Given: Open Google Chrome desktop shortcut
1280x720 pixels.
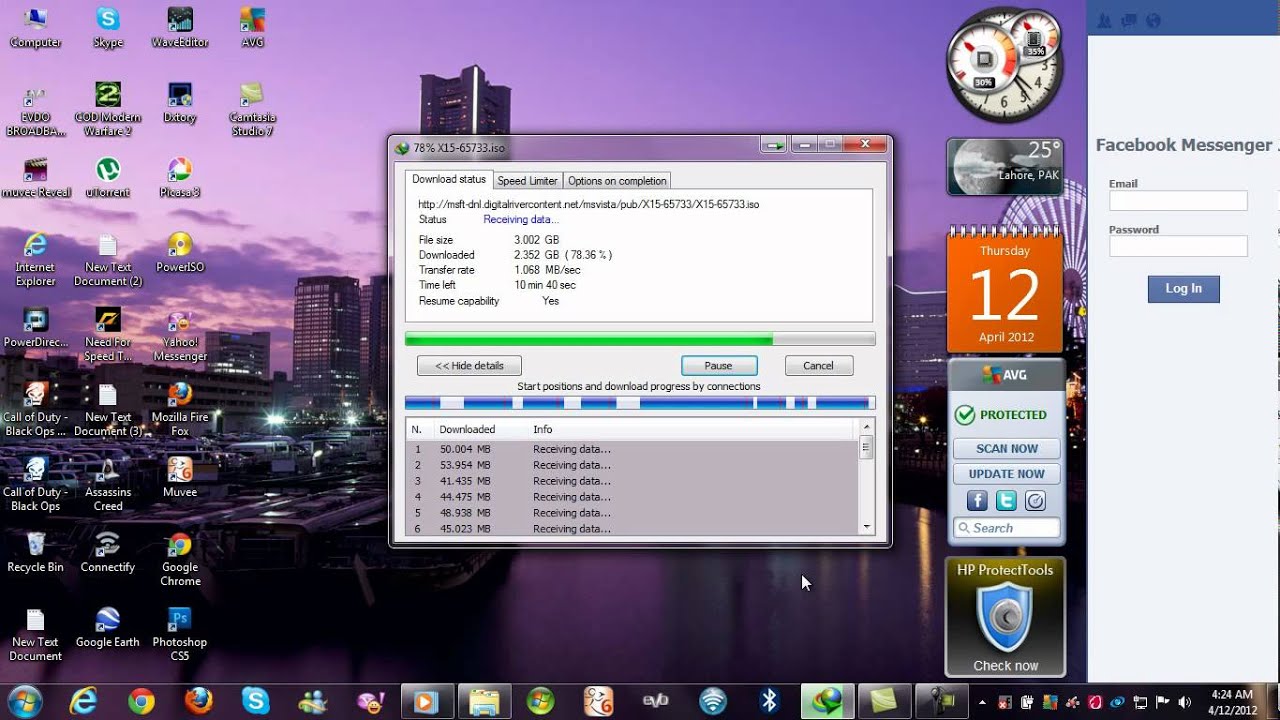Looking at the screenshot, I should click(180, 559).
